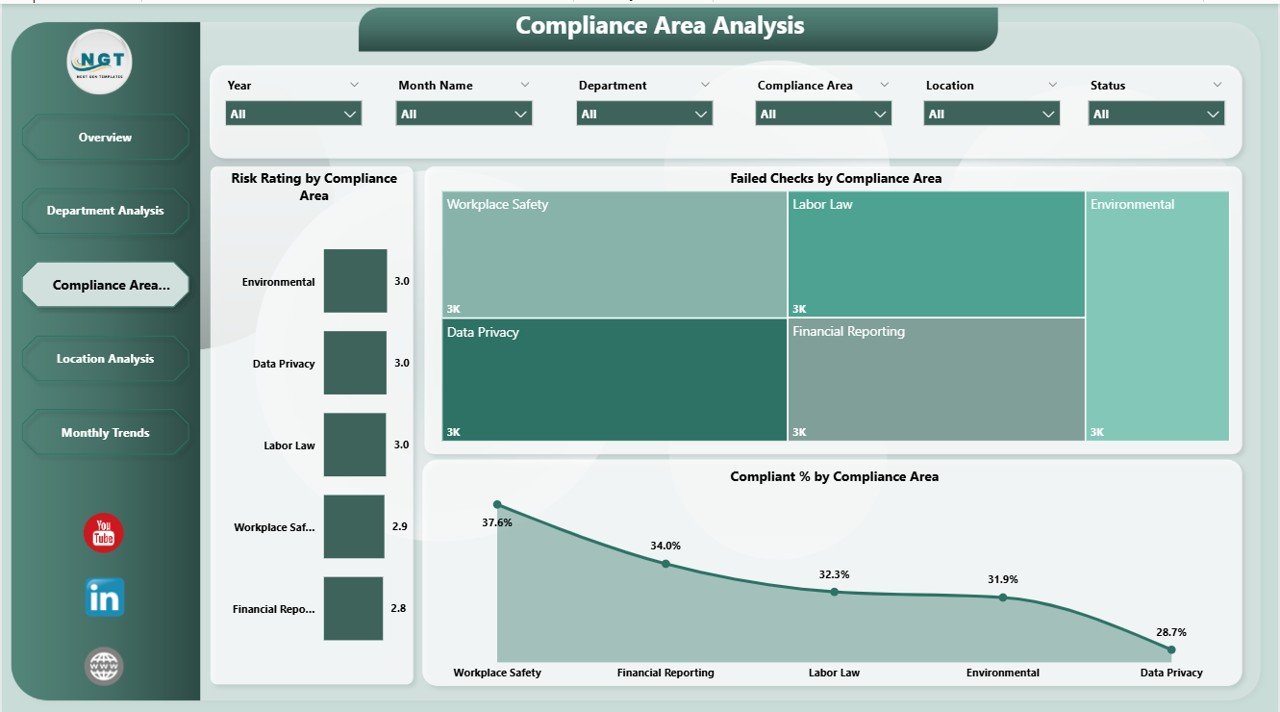Click the chevron icon beside Year label
This screenshot has height=712, width=1280.
click(354, 85)
